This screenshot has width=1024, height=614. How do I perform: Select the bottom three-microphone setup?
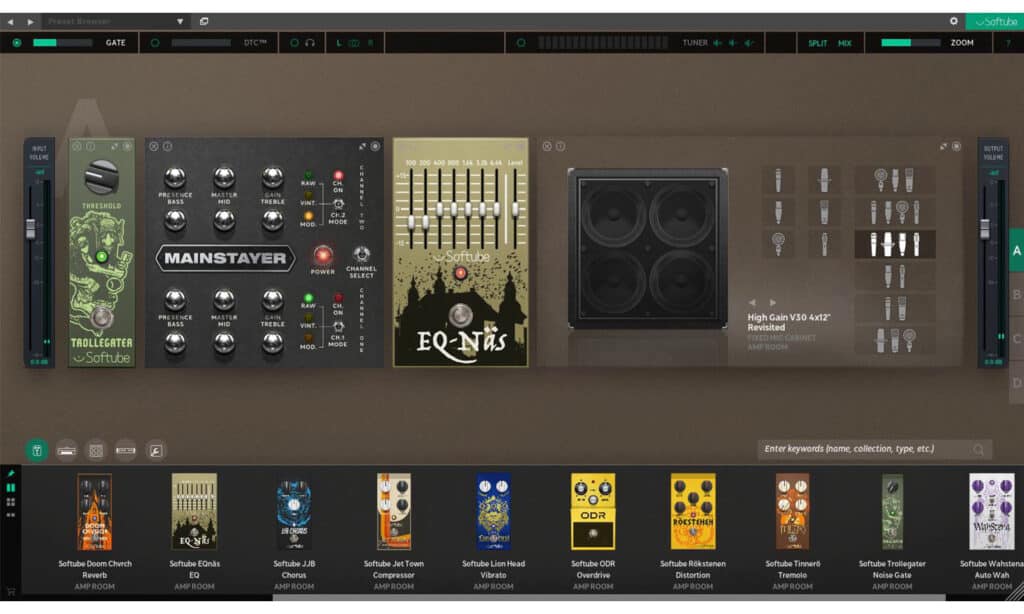(895, 340)
